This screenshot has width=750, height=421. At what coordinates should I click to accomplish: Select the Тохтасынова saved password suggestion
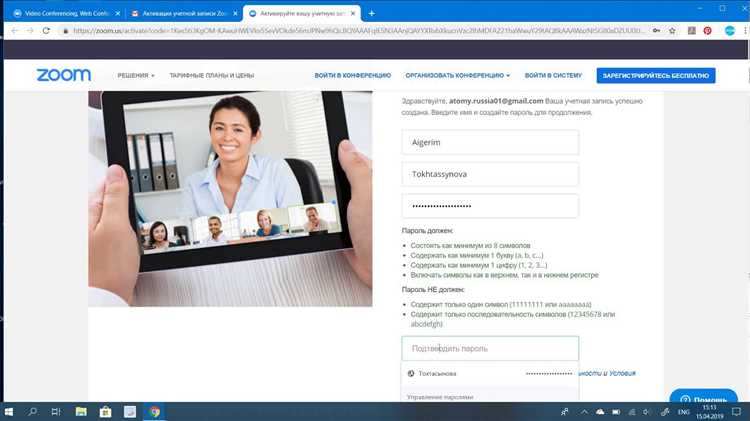pos(490,373)
